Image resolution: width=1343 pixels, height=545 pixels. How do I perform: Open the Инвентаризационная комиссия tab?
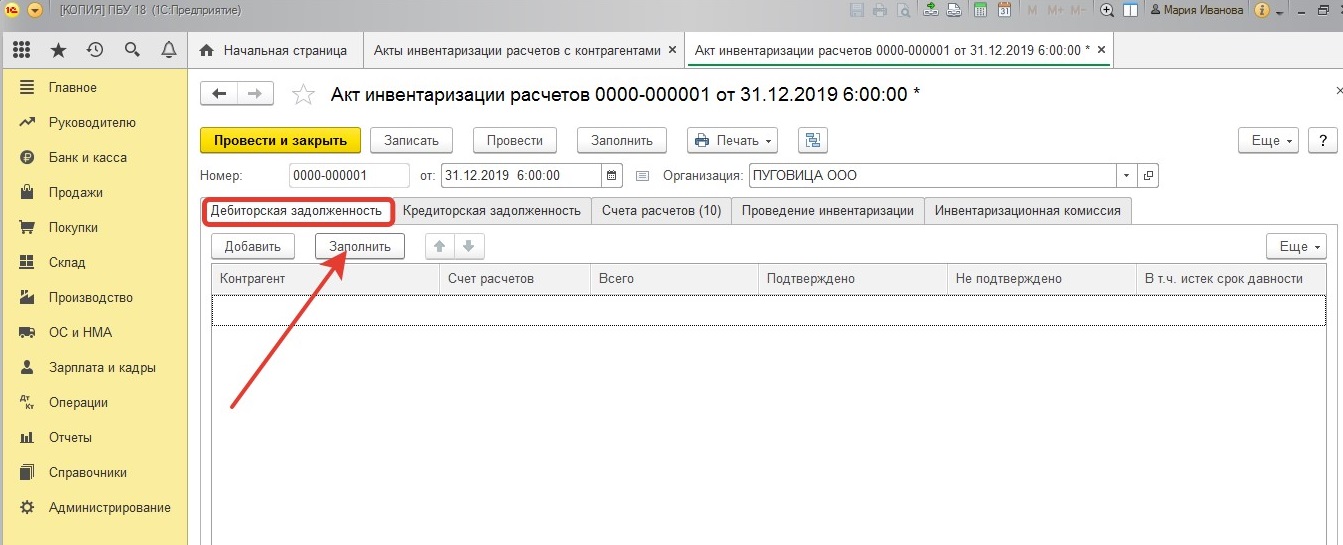[x=1028, y=211]
